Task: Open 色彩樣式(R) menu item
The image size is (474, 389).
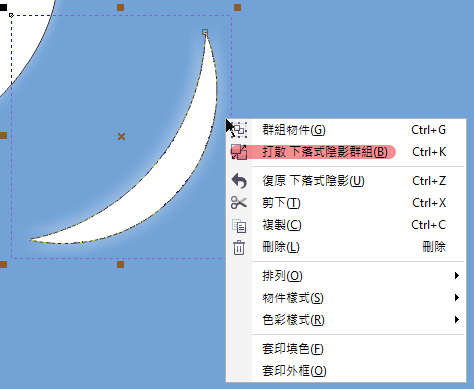Action: tap(346, 320)
